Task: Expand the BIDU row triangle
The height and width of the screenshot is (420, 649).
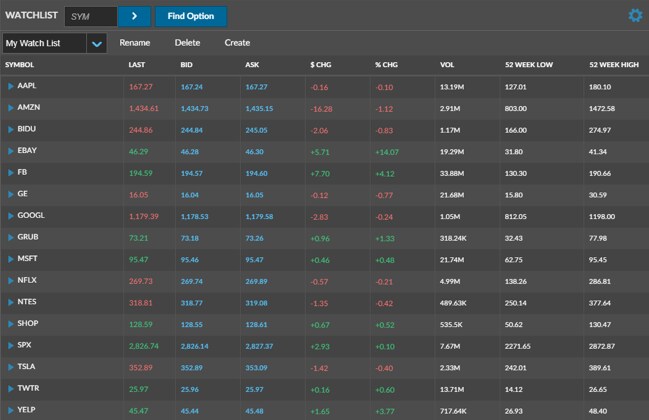Action: (x=11, y=129)
